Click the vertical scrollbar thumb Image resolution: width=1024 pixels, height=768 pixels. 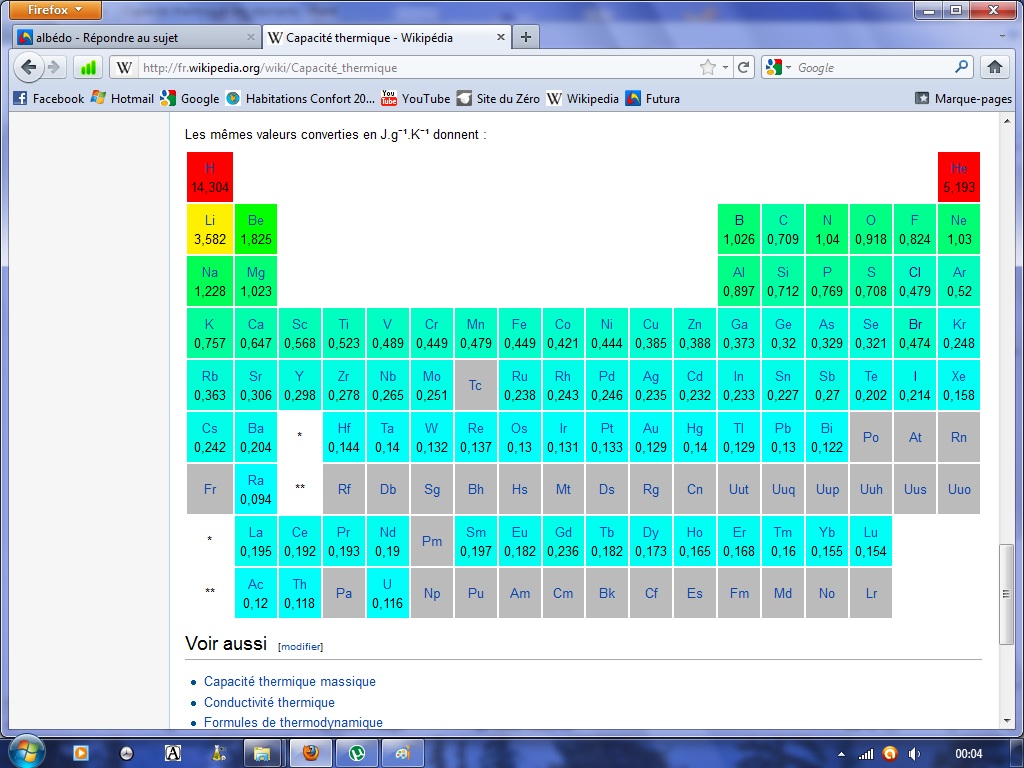point(1006,594)
